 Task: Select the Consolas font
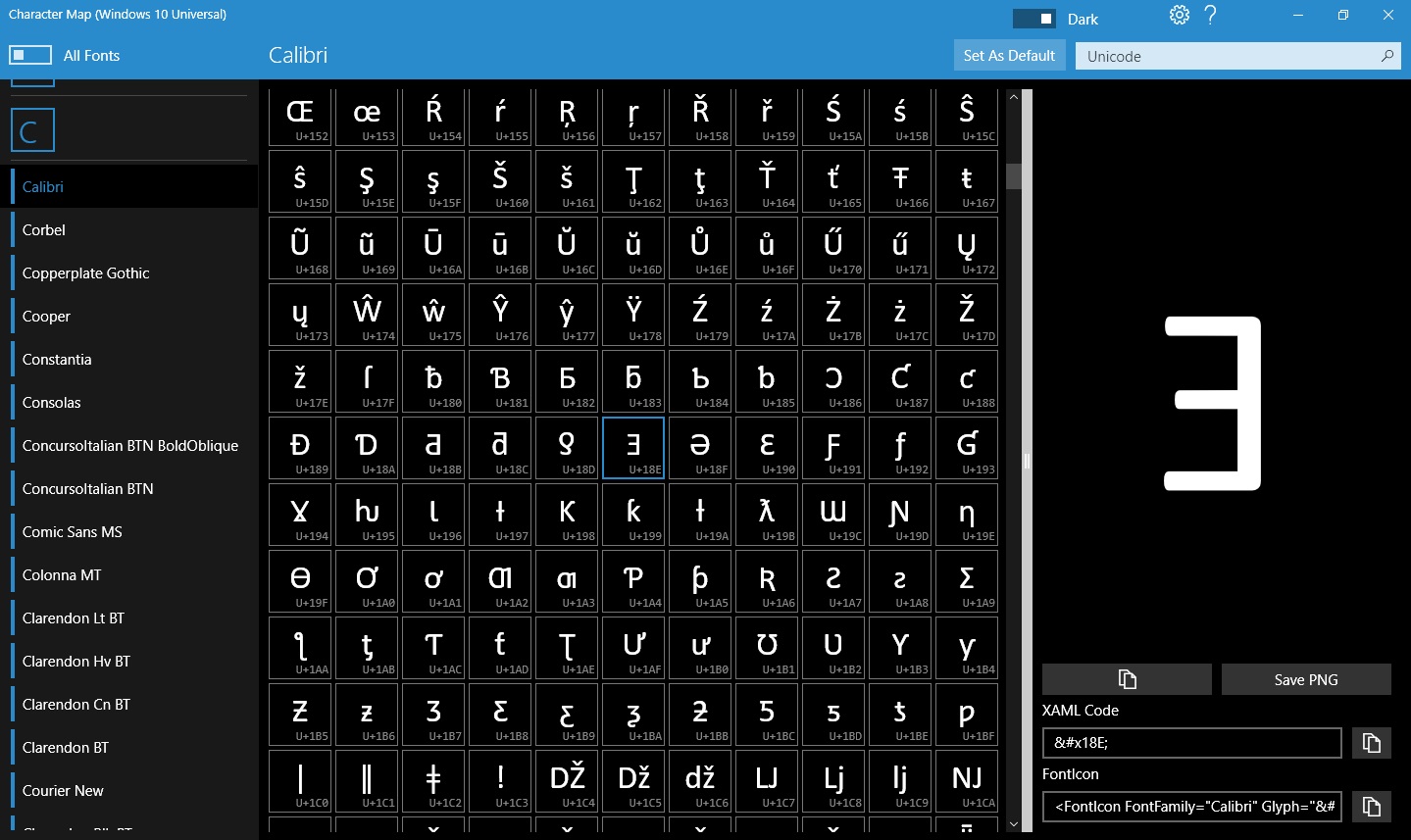[x=52, y=403]
